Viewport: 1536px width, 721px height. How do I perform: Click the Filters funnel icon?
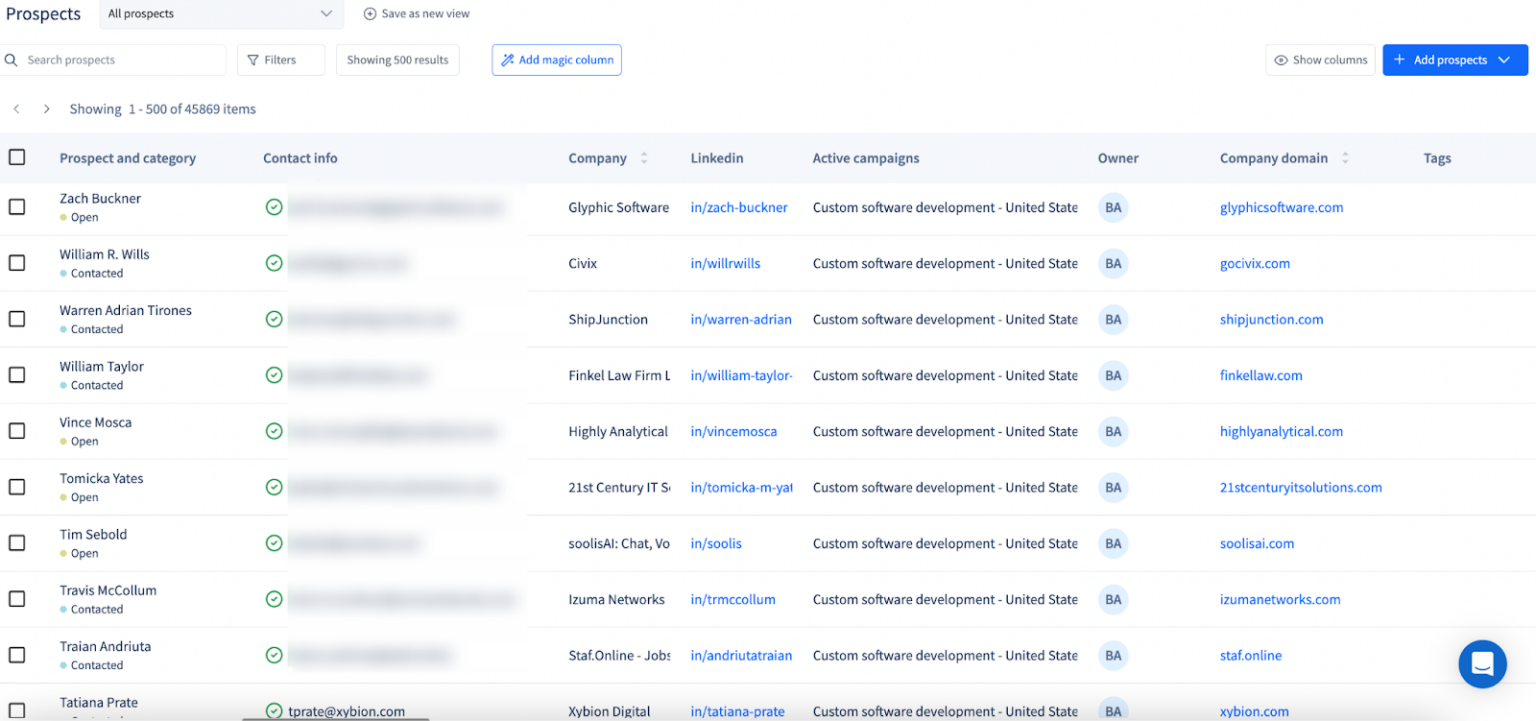[253, 60]
